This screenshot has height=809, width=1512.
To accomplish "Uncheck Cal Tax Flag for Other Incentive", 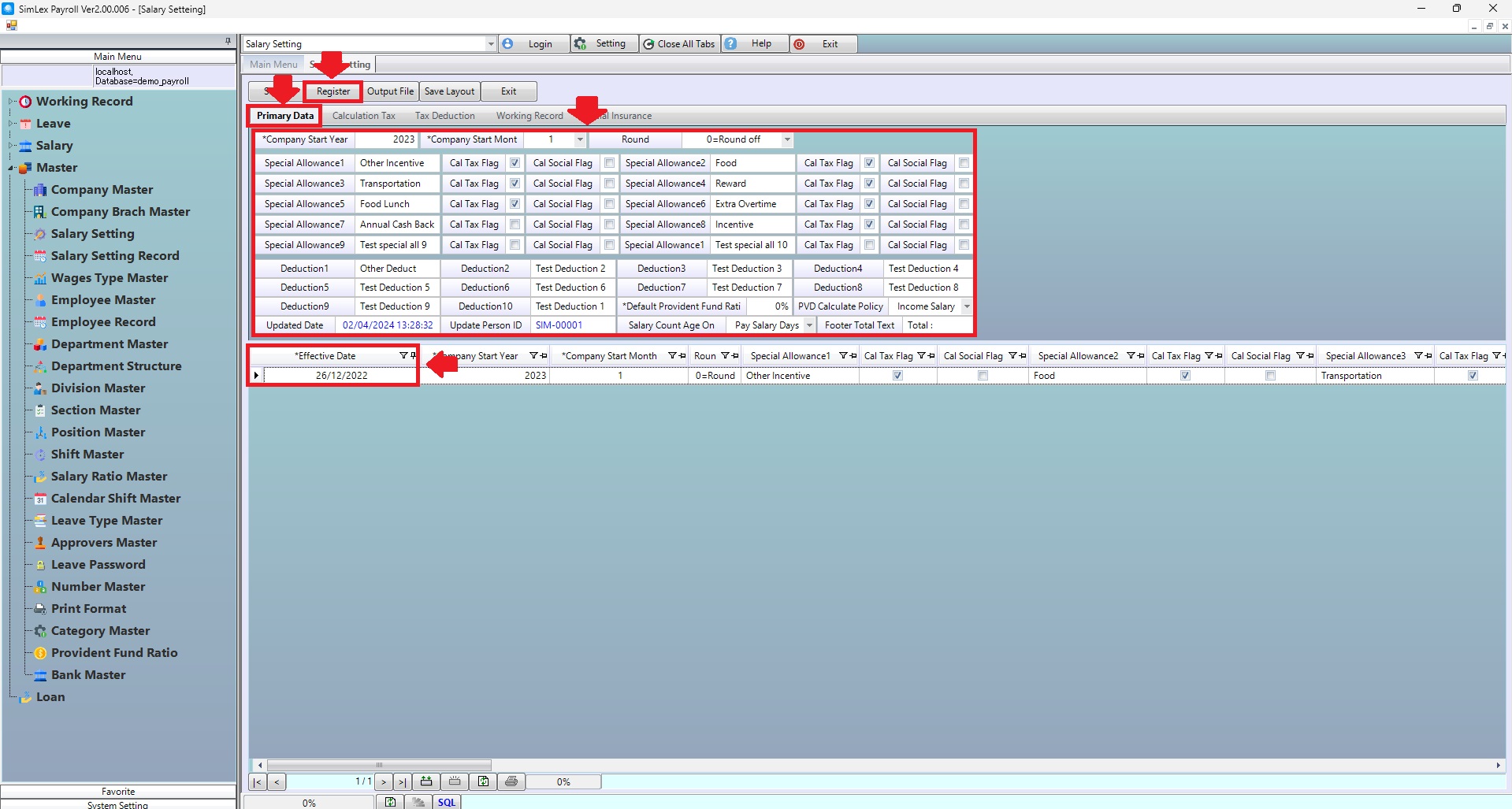I will 515,163.
